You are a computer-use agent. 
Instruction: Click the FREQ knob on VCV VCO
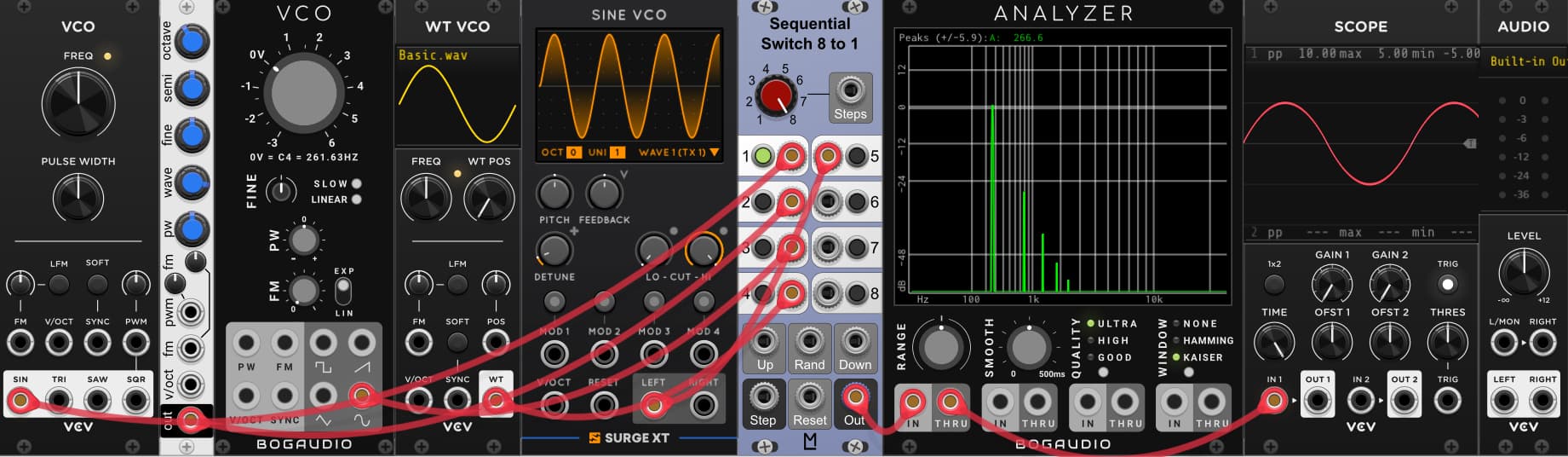(x=78, y=103)
